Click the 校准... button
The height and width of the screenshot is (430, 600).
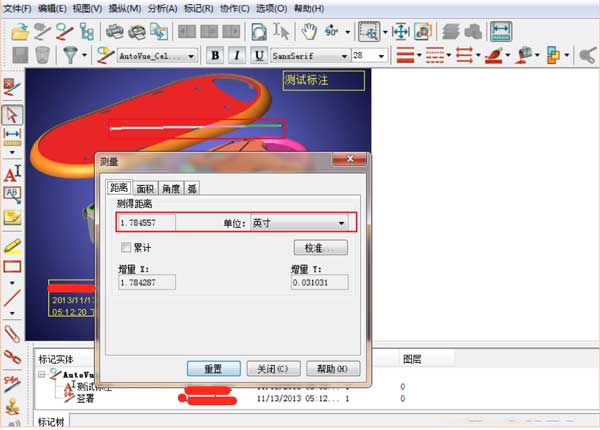[x=321, y=248]
